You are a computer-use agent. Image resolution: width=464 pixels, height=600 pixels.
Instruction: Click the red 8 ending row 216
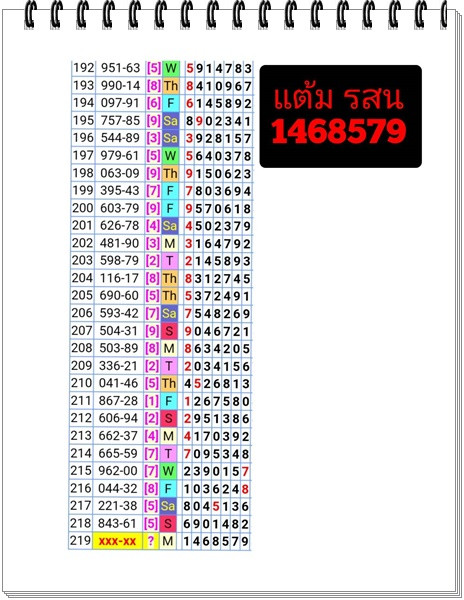(x=245, y=489)
